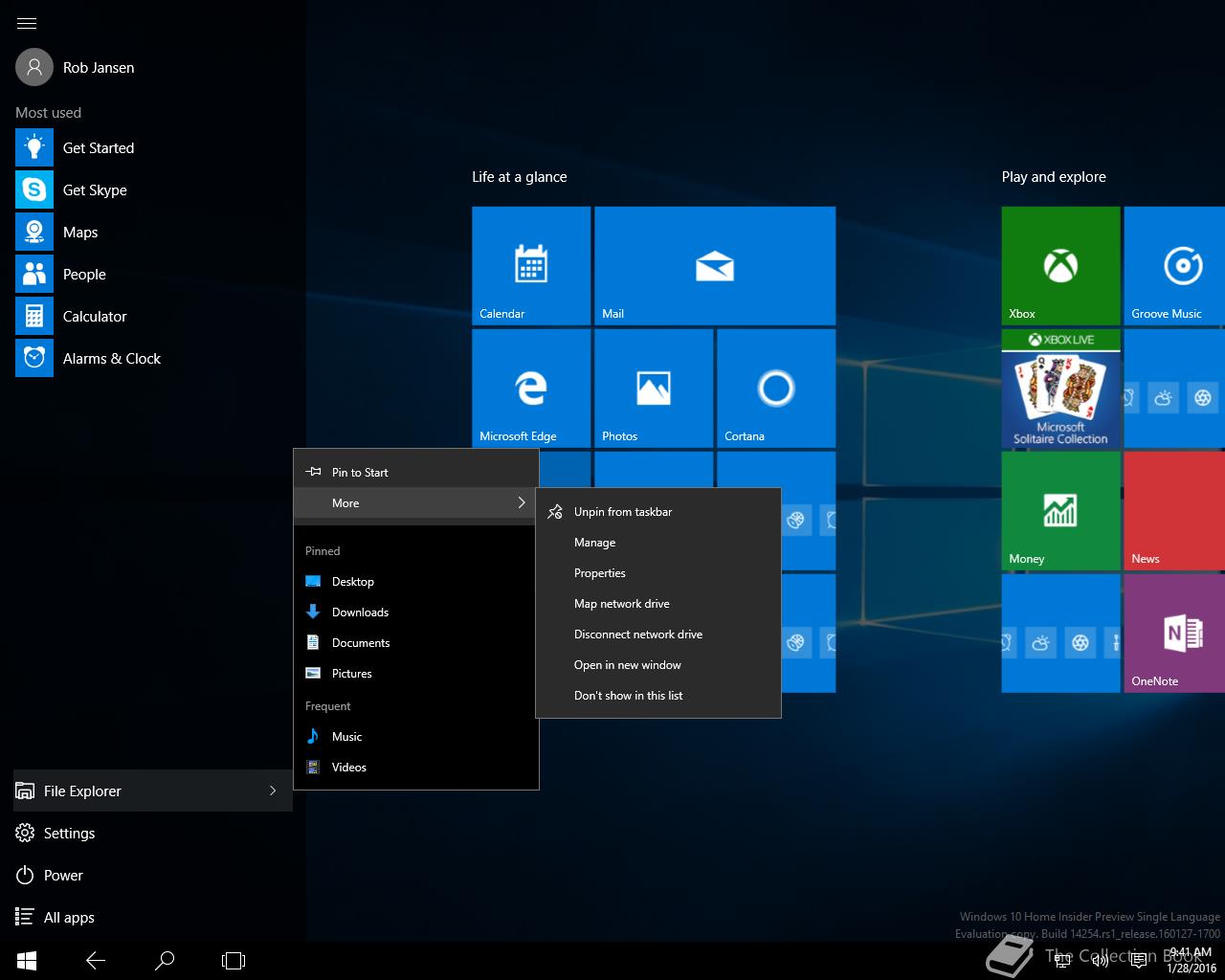Open the Groove Music tile
The width and height of the screenshot is (1225, 980).
point(1174,266)
